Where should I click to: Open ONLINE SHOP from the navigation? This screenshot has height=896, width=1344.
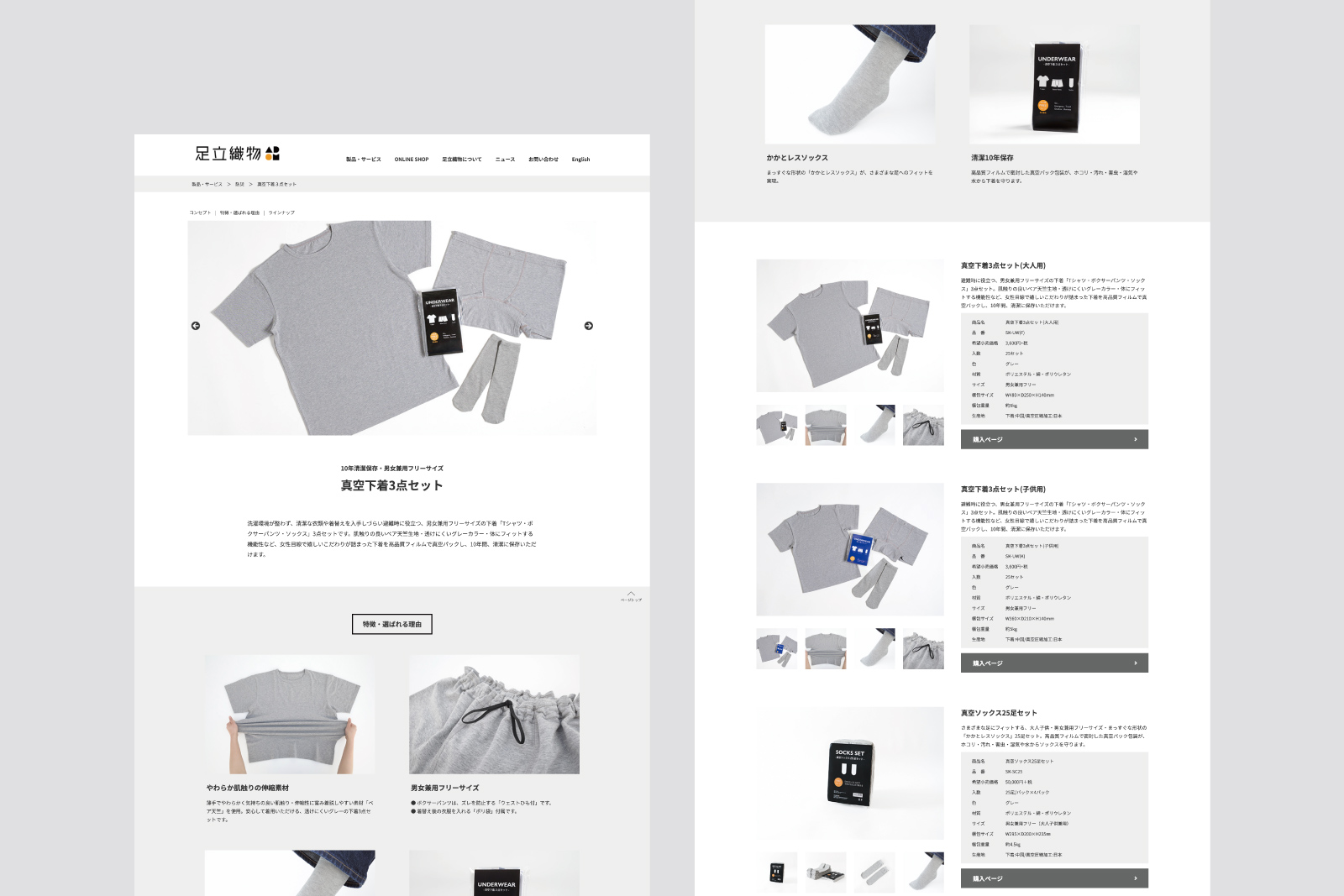coord(412,160)
